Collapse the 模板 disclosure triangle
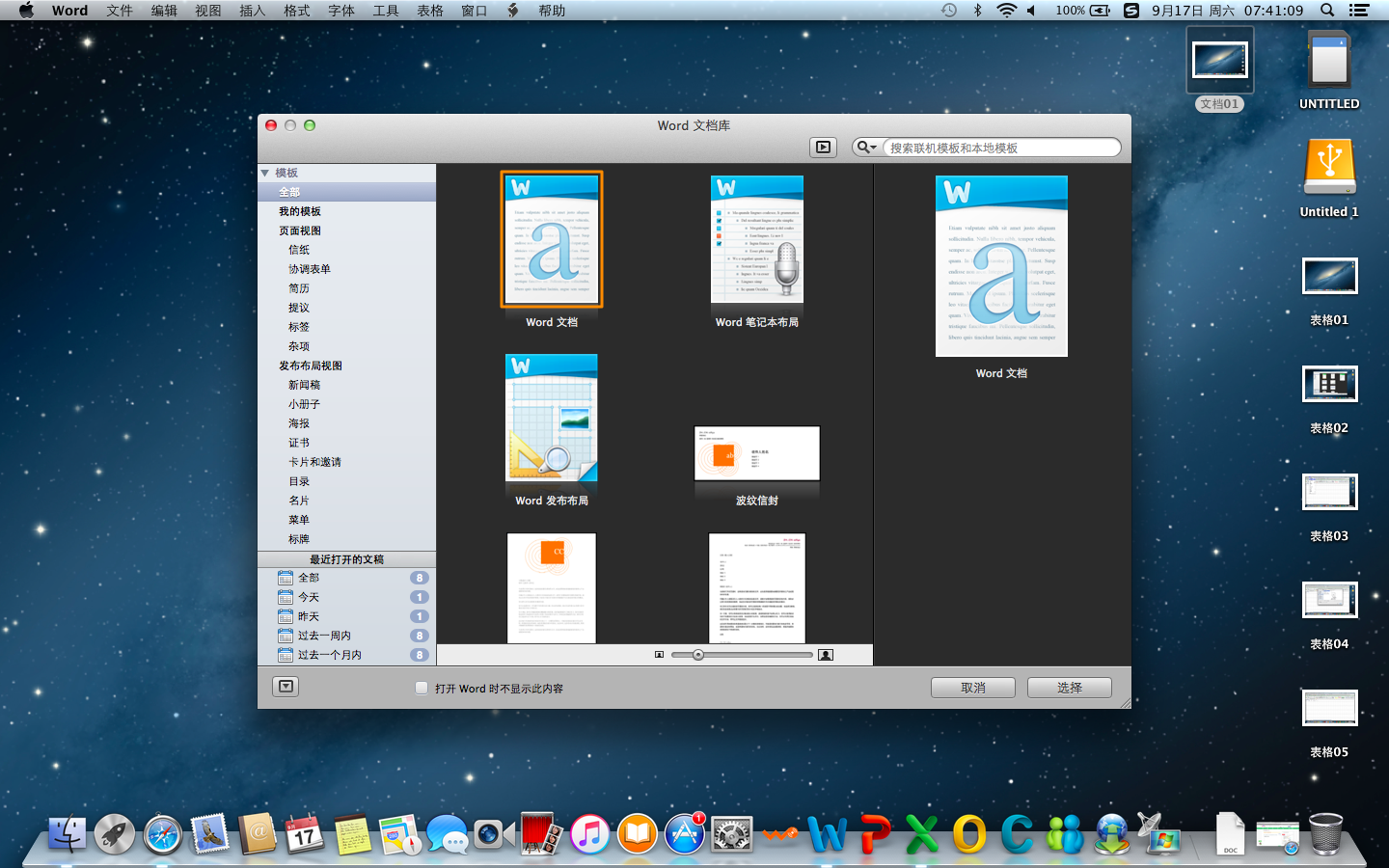The image size is (1389, 868). [x=265, y=173]
